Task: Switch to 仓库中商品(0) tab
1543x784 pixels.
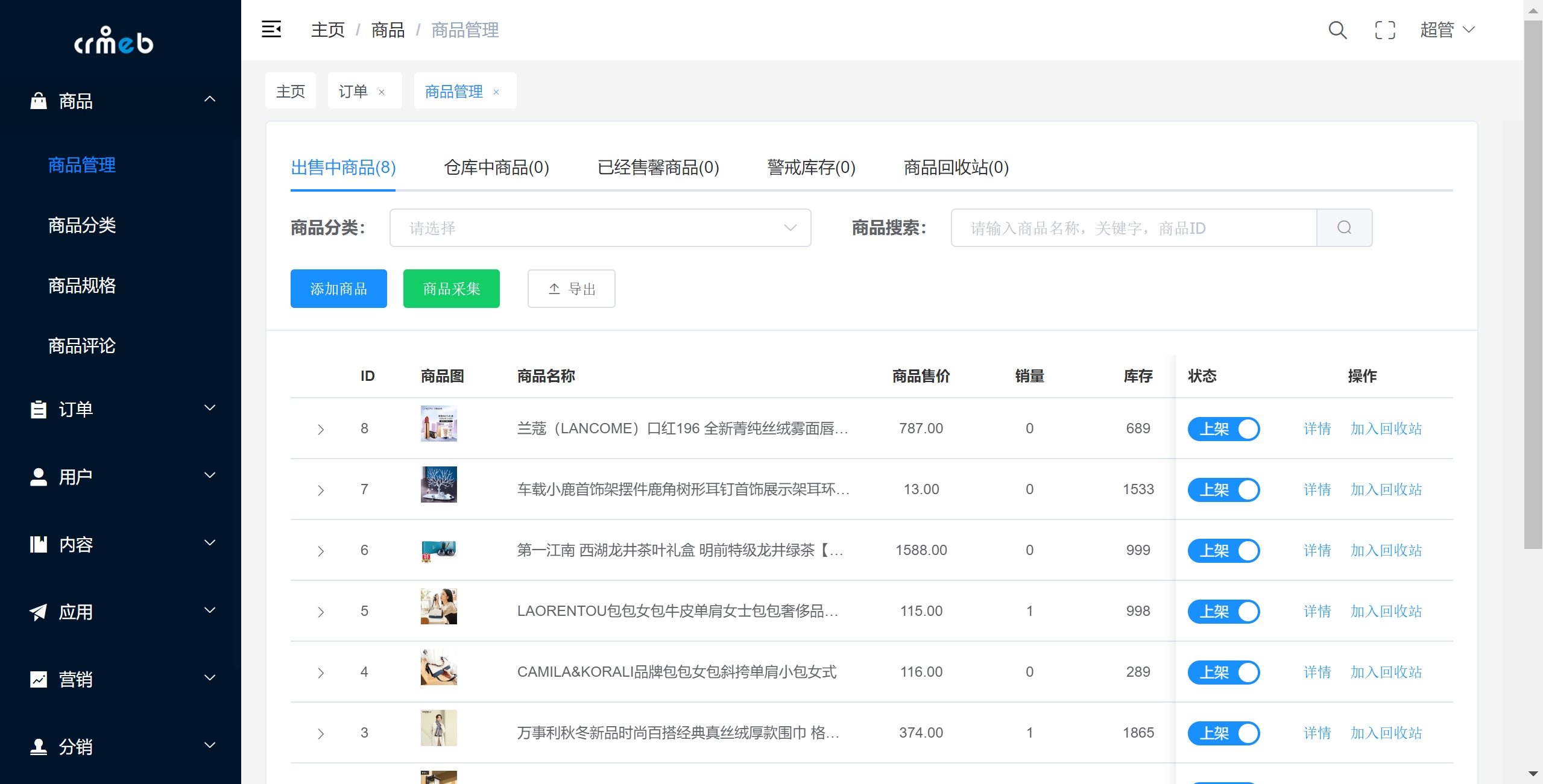Action: pos(496,167)
